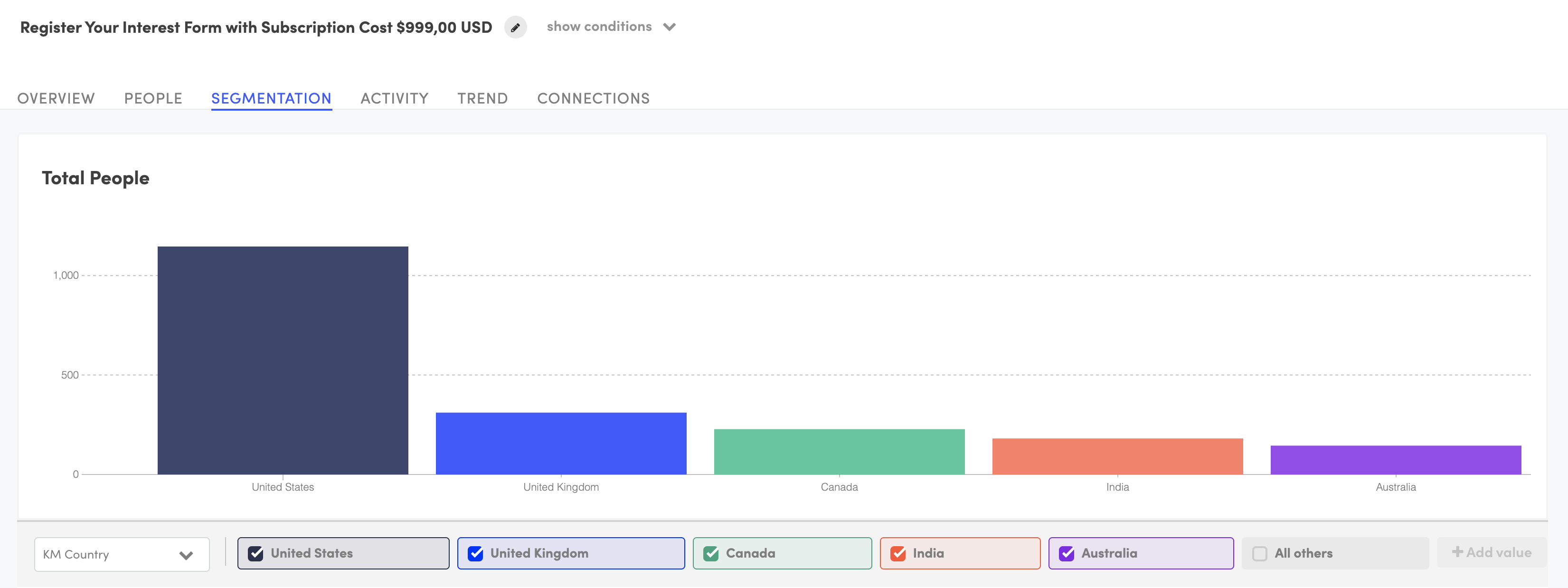Open the KM Country dropdown
Screen dimensions: 1568x588
point(121,554)
